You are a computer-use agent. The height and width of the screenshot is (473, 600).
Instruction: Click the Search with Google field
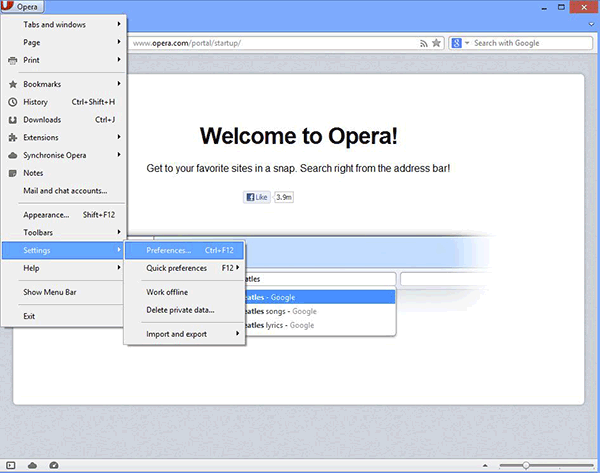(x=520, y=43)
